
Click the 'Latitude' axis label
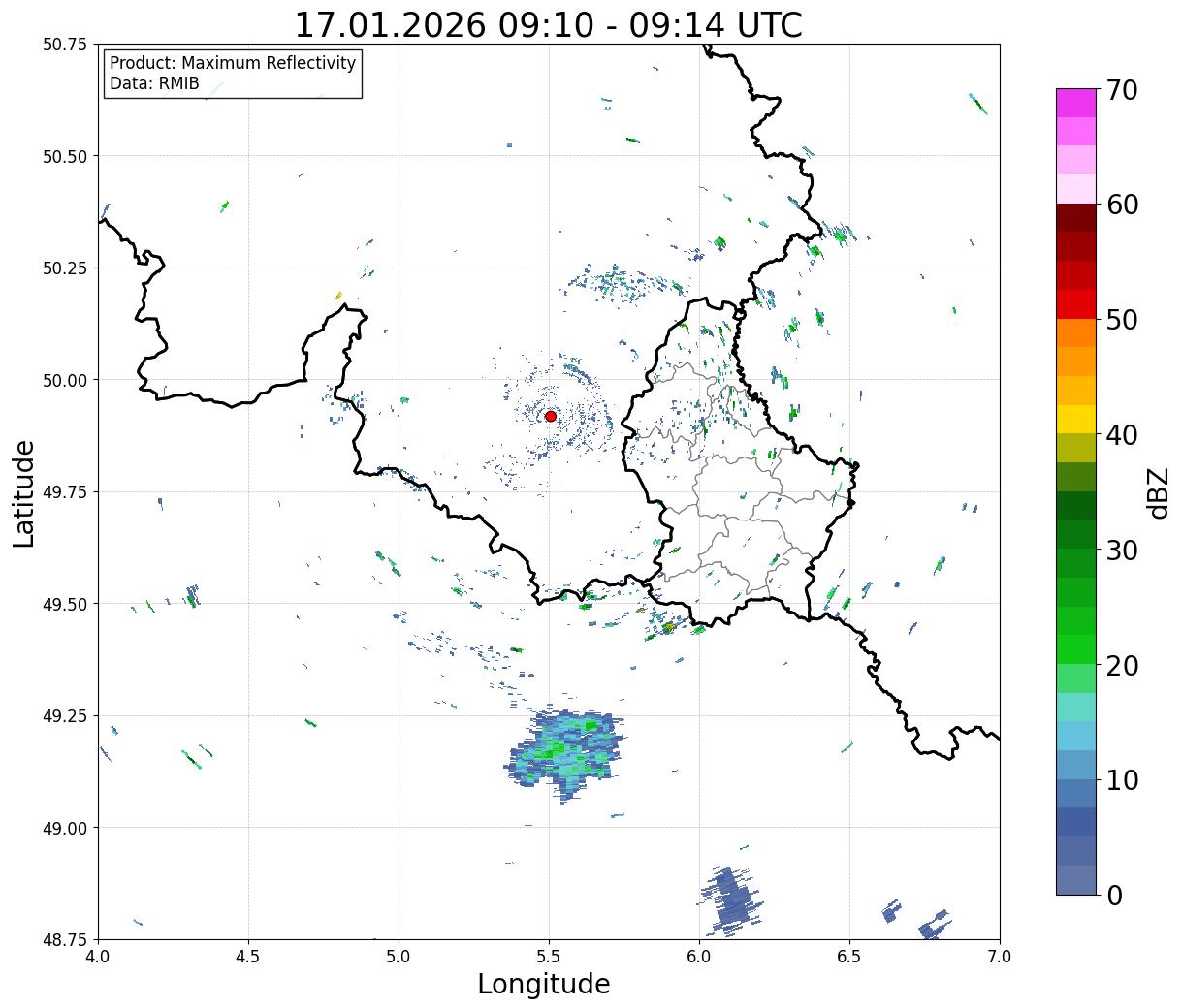click(24, 493)
